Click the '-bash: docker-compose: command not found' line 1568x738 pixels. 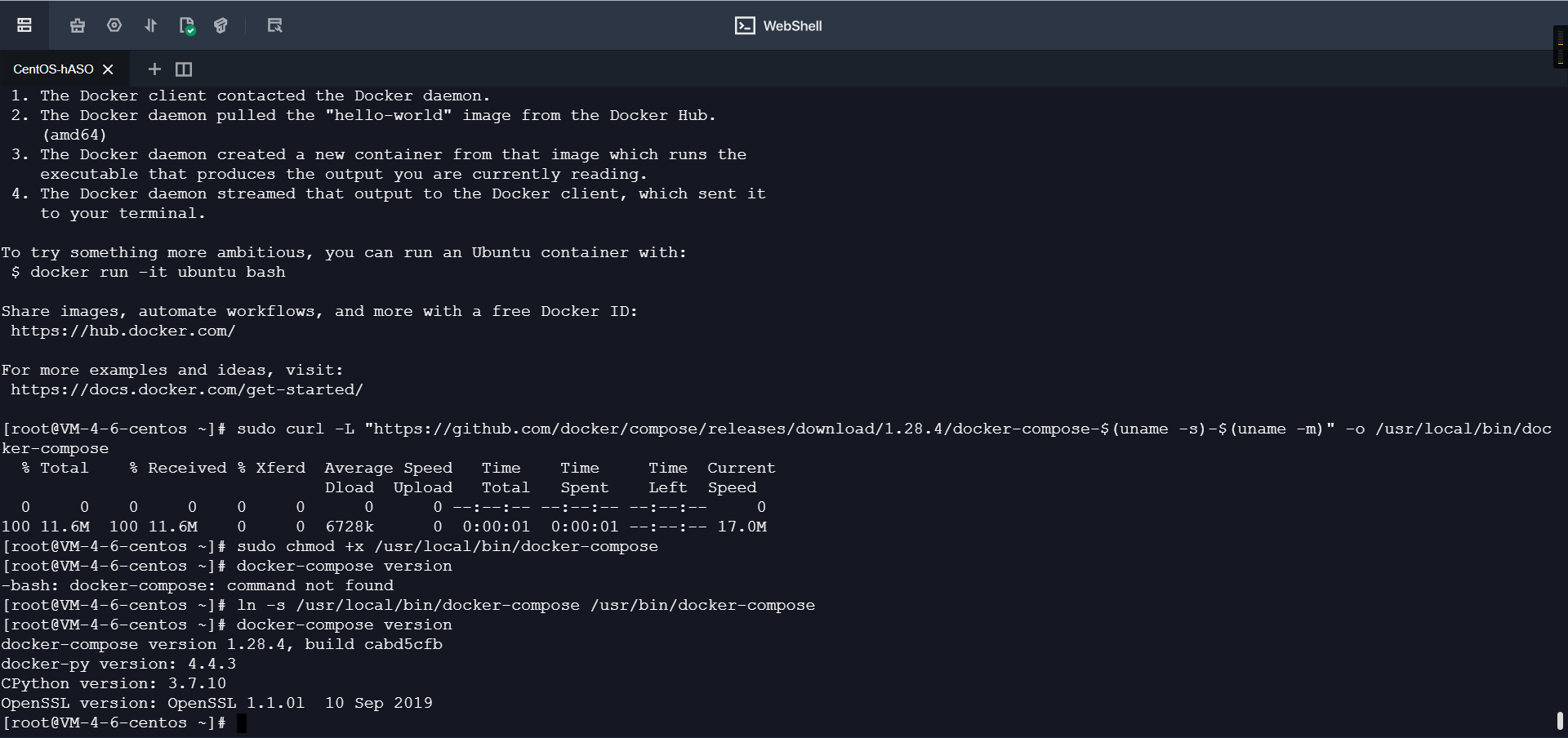(x=198, y=585)
